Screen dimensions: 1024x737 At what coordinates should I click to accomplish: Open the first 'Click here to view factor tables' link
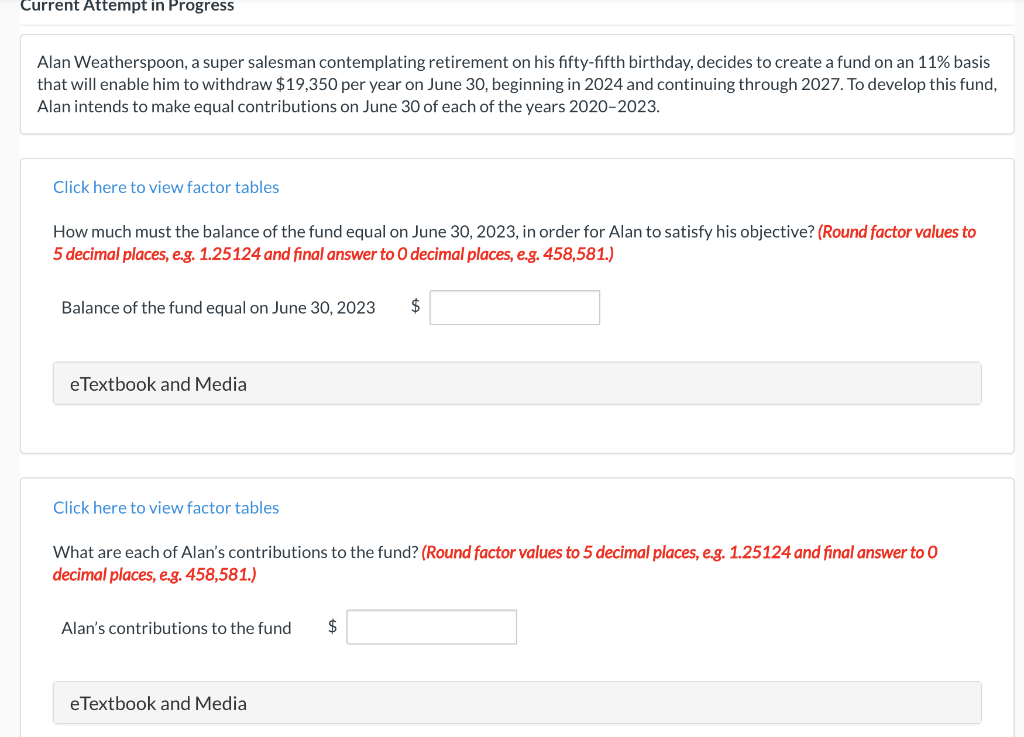tap(166, 187)
